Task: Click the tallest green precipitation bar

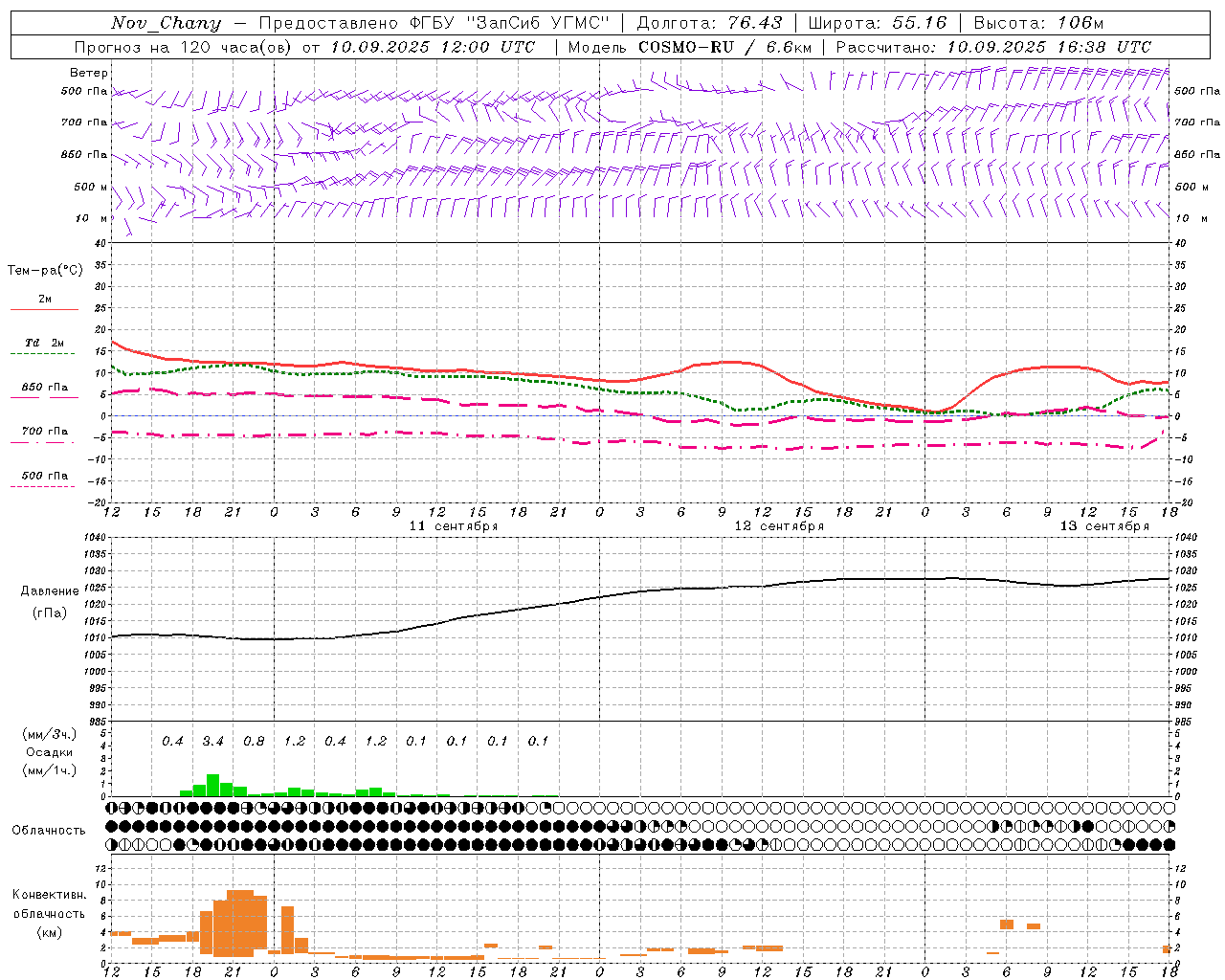Action: 213,786
